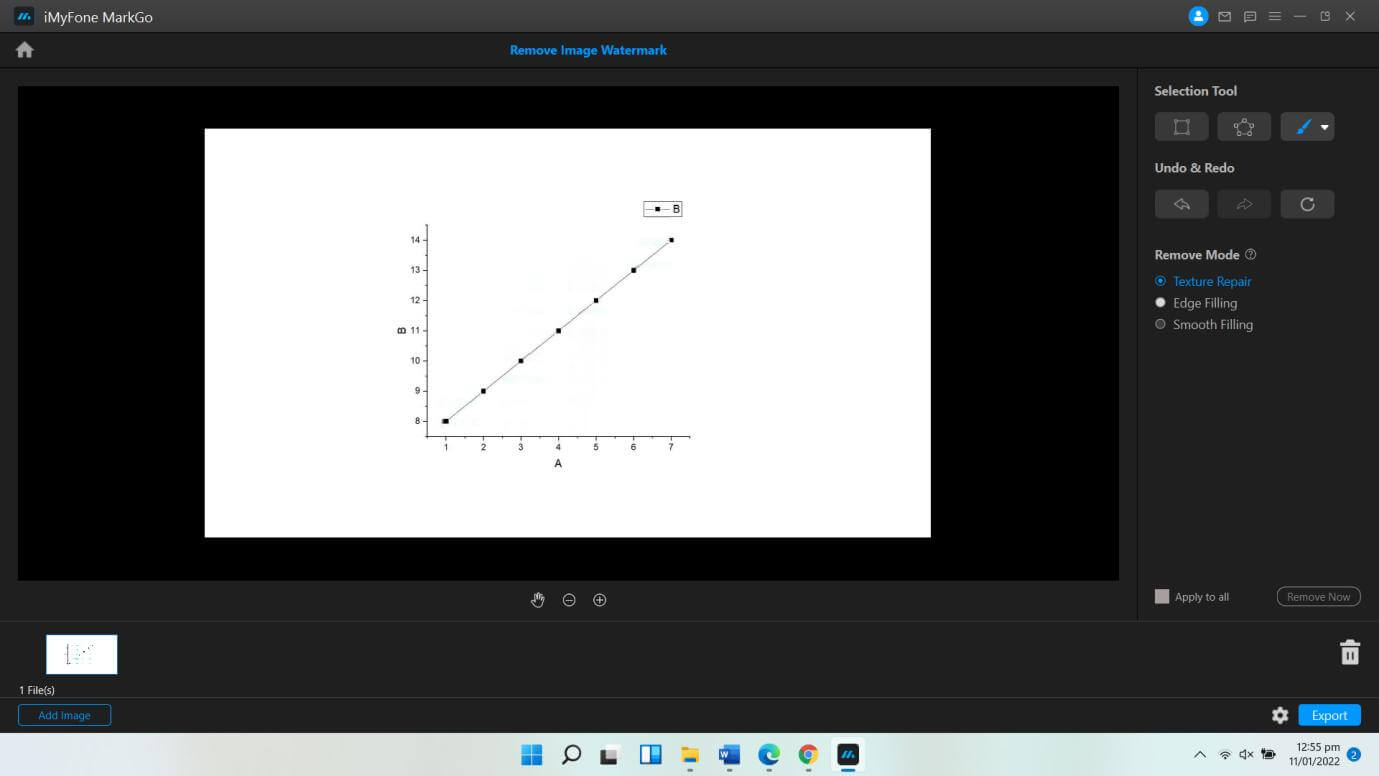The height and width of the screenshot is (776, 1379).
Task: Open taskbar Search
Action: click(x=571, y=754)
